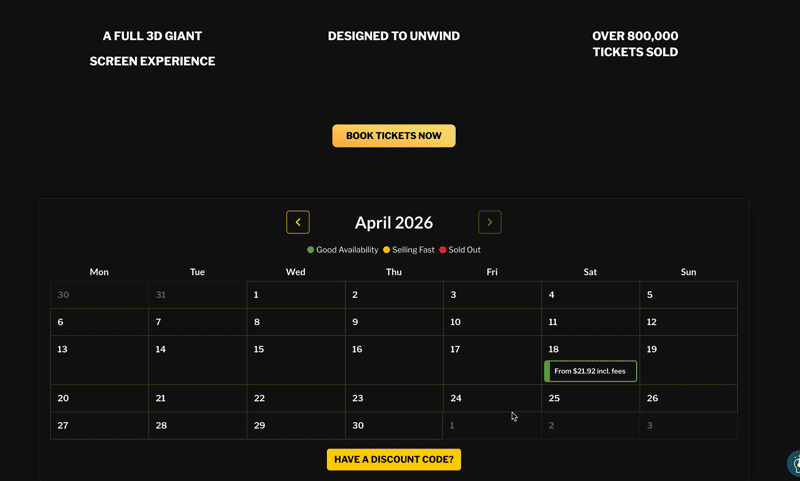Viewport: 800px width, 481px height.
Task: Click the April 2026 month heading
Action: [x=394, y=223]
